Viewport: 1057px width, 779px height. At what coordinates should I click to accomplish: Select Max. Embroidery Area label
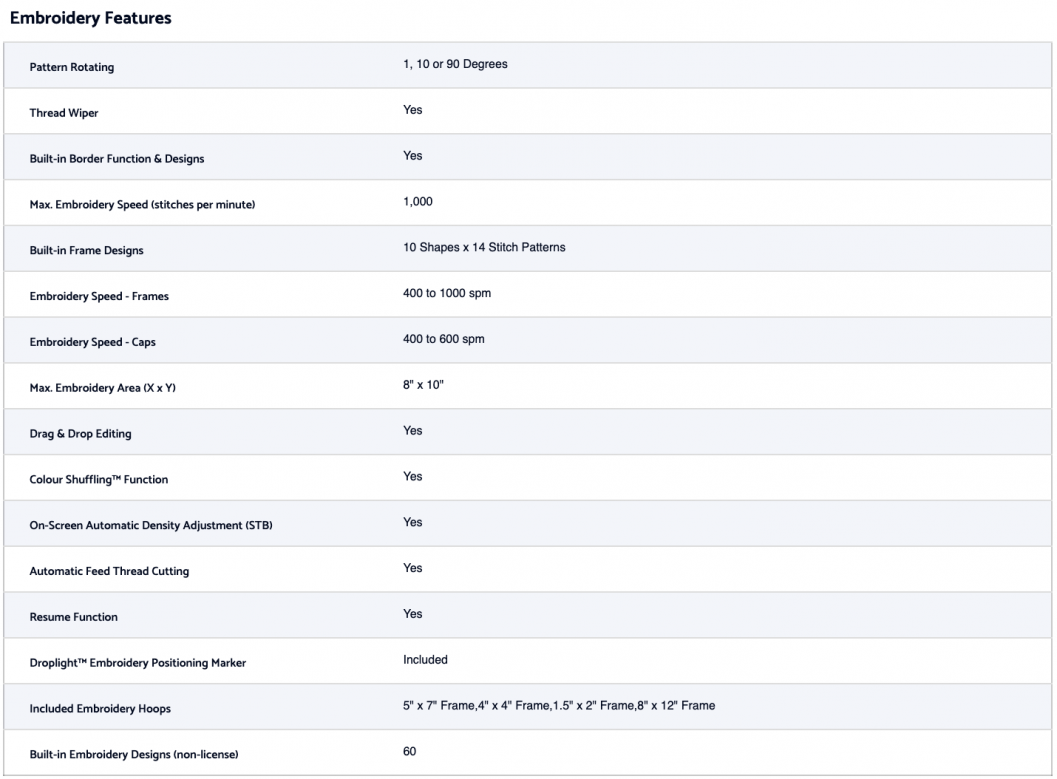(x=102, y=388)
